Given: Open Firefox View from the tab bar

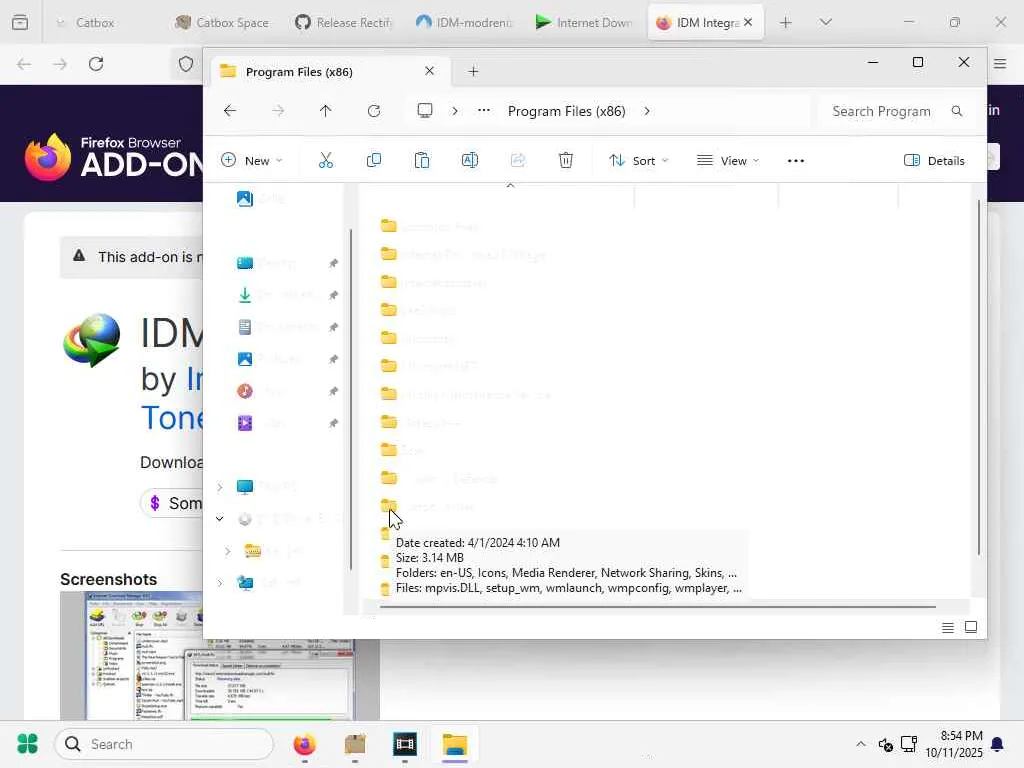Looking at the screenshot, I should click(x=20, y=22).
